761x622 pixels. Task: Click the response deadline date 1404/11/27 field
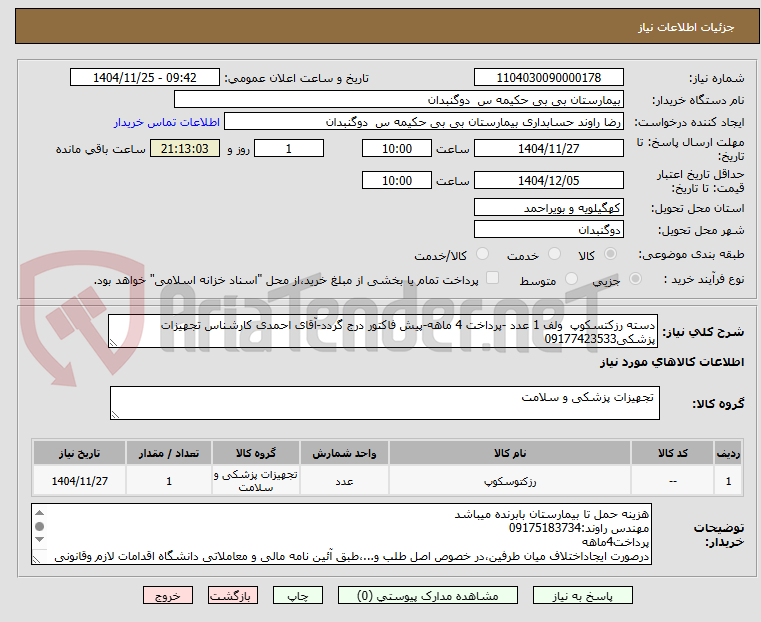(x=548, y=148)
